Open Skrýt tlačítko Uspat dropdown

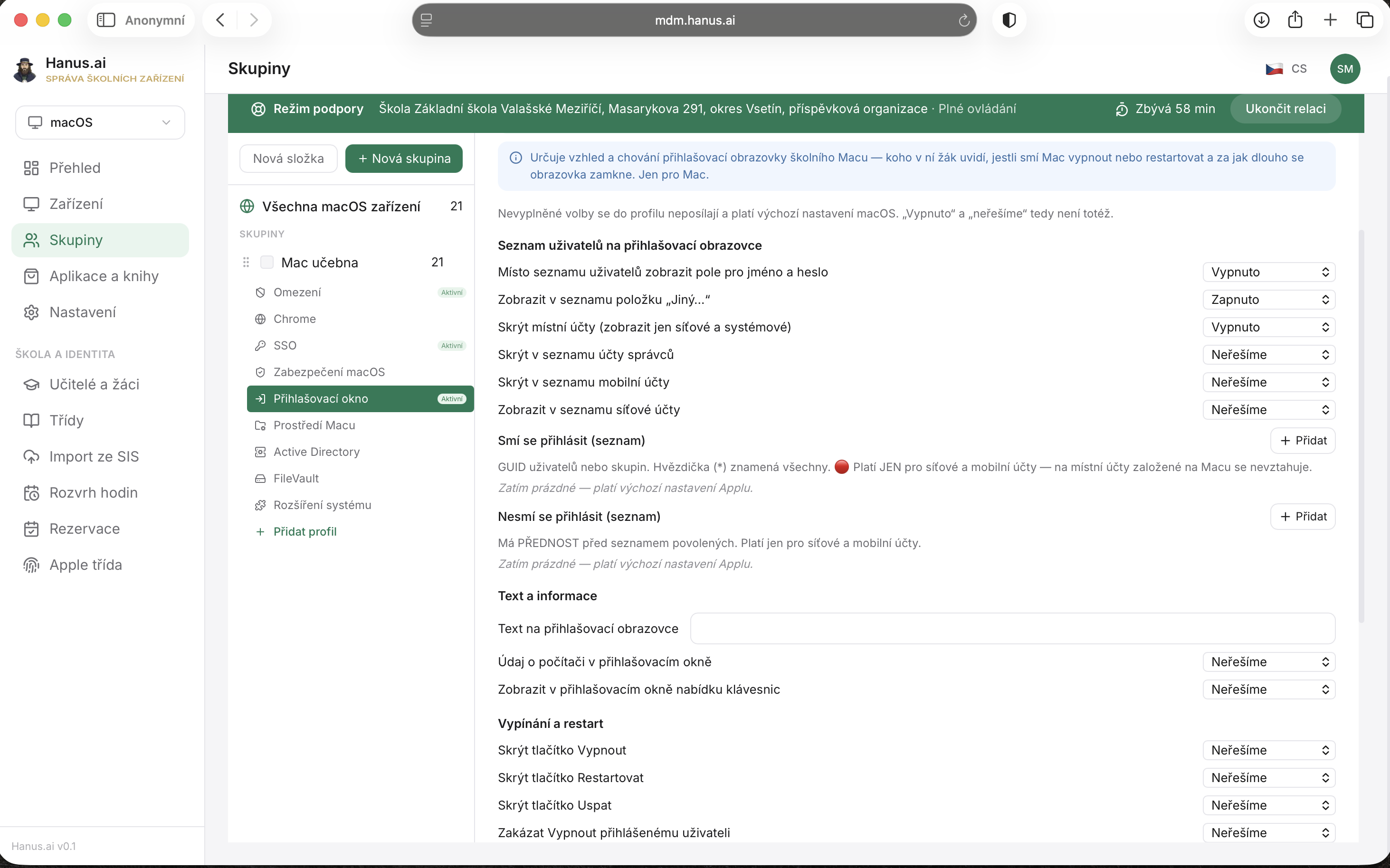pos(1269,805)
